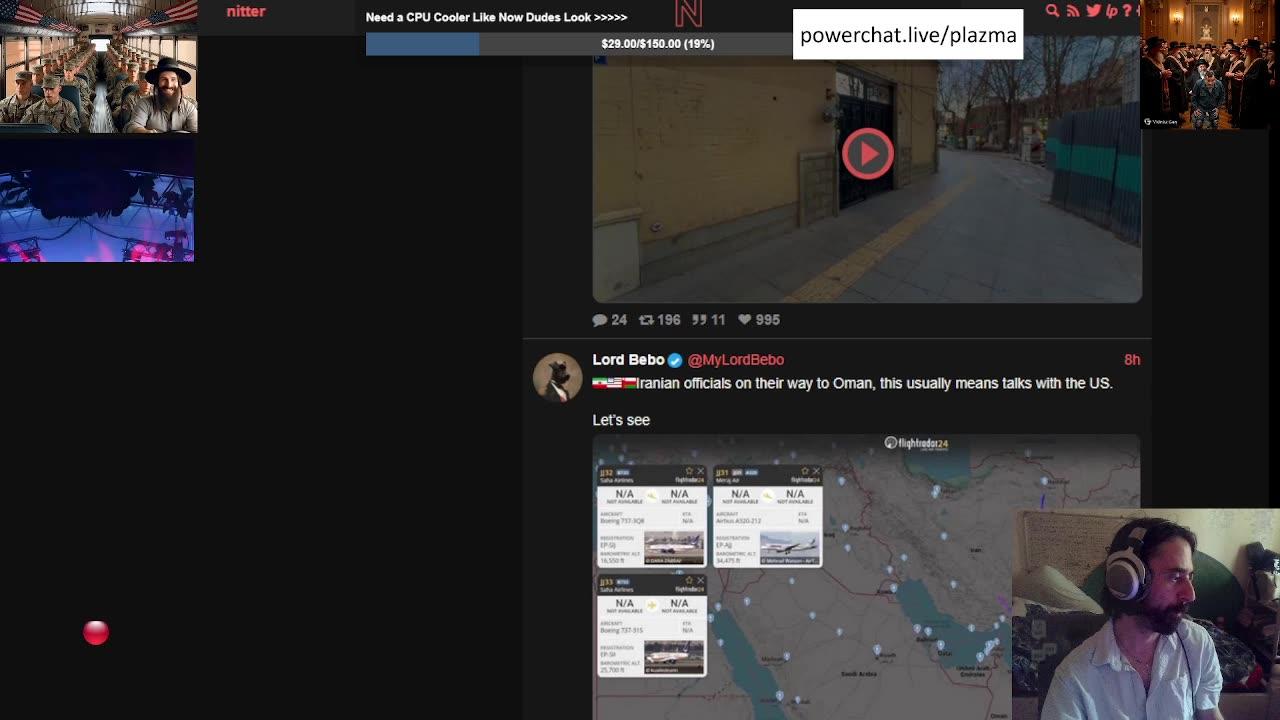Open Lord Bebo's profile avatar
Image resolution: width=1280 pixels, height=720 pixels.
coord(557,377)
